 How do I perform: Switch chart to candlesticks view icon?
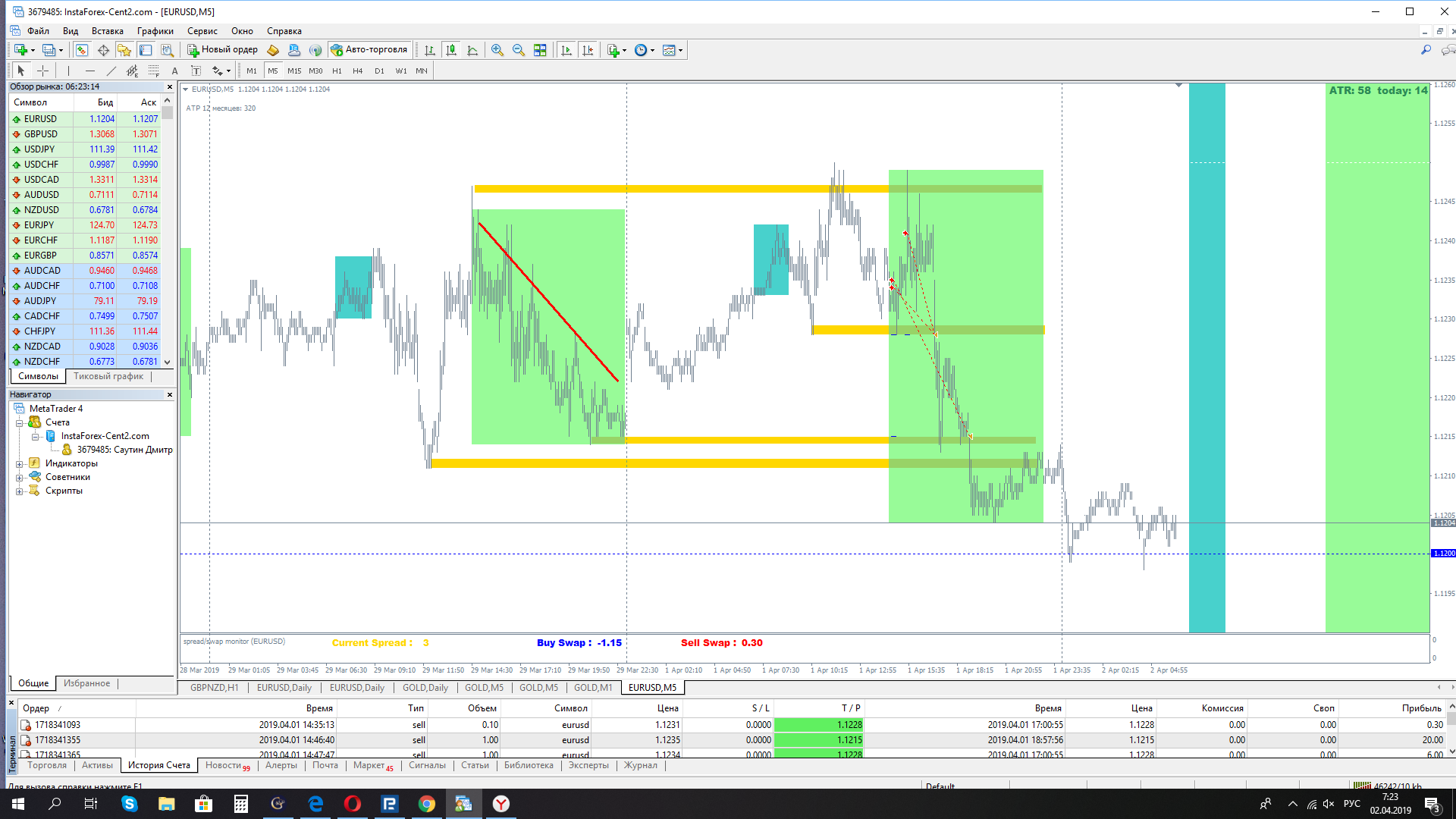451,50
